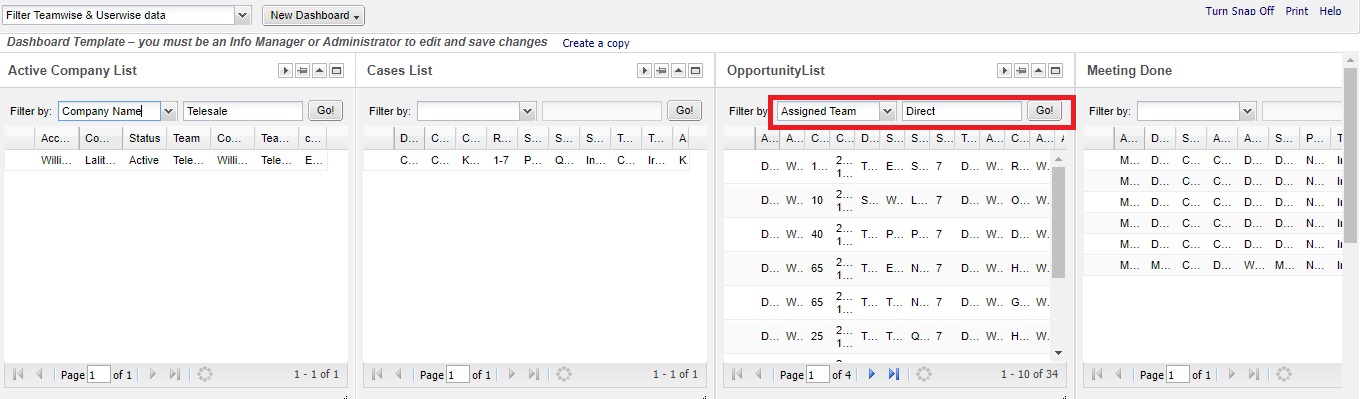Click the pin icon in Active Company List header
Image resolution: width=1360 pixels, height=399 pixels.
301,71
